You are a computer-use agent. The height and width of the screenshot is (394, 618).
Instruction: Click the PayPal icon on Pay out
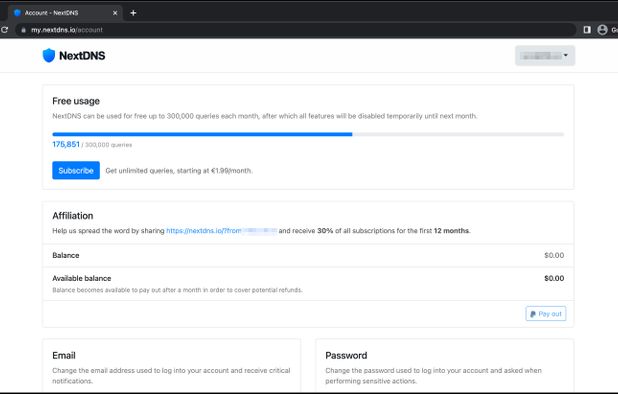(x=533, y=314)
